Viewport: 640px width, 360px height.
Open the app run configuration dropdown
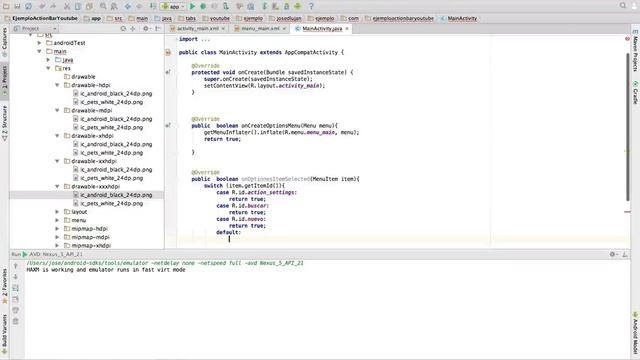pyautogui.click(x=173, y=6)
